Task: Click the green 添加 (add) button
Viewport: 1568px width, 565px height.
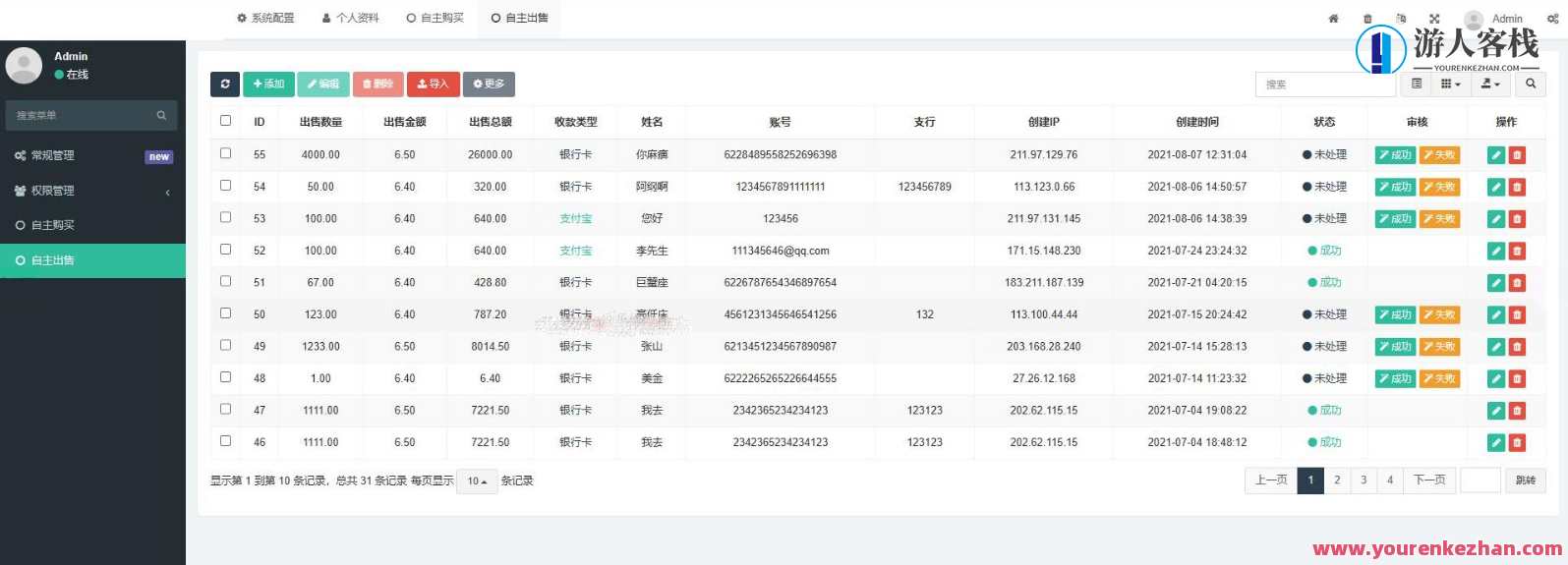Action: [268, 85]
